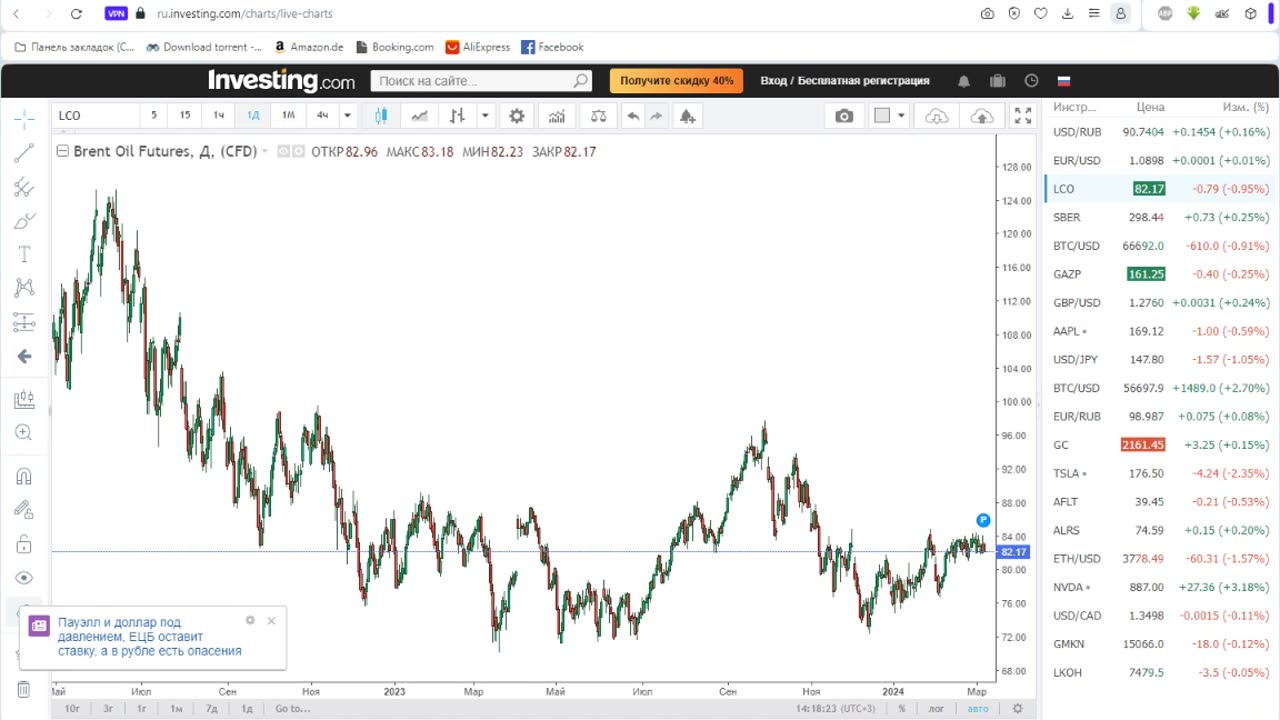Select USD/RUB in the watchlist

point(1160,132)
